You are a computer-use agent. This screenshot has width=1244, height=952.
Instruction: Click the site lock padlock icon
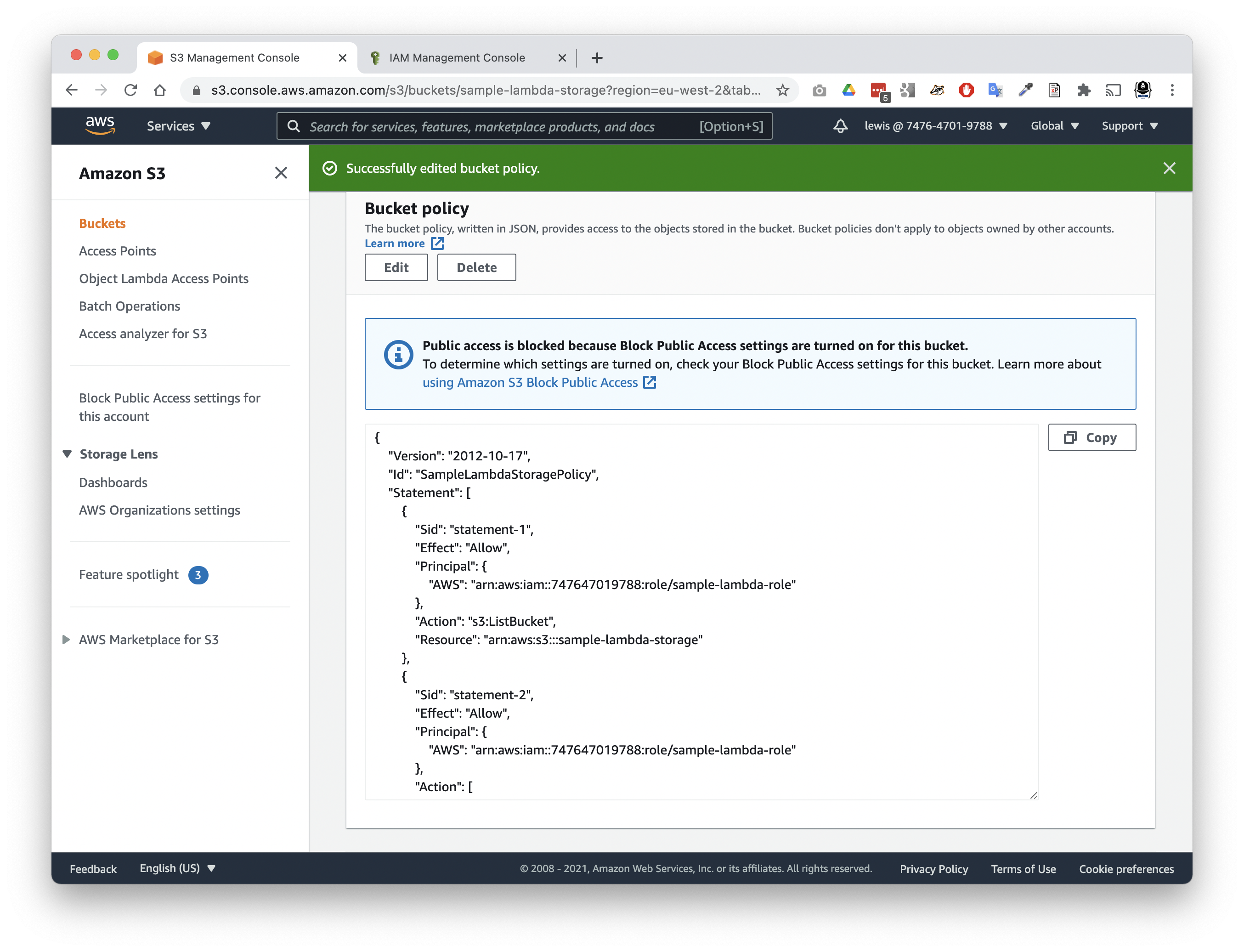point(197,90)
